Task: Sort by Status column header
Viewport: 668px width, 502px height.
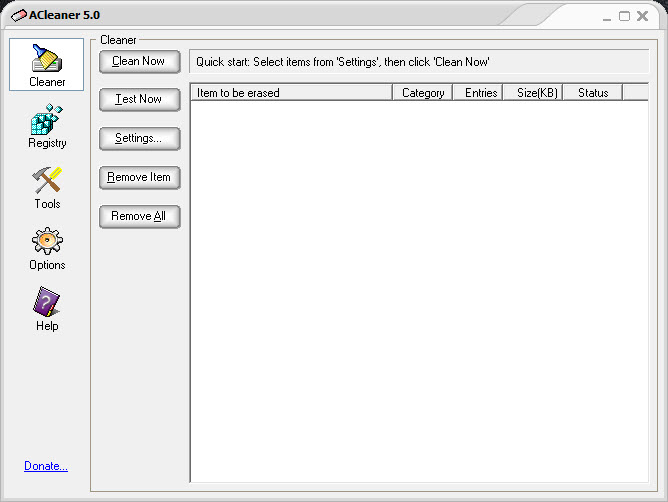Action: click(x=593, y=92)
